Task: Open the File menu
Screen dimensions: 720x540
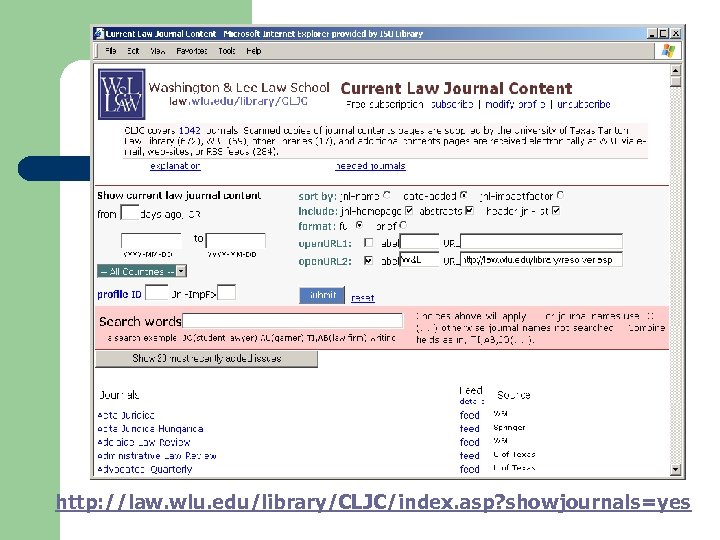Action: (x=111, y=51)
